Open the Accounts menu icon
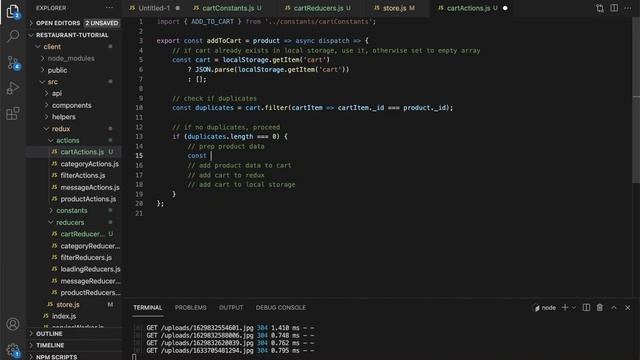 13,324
